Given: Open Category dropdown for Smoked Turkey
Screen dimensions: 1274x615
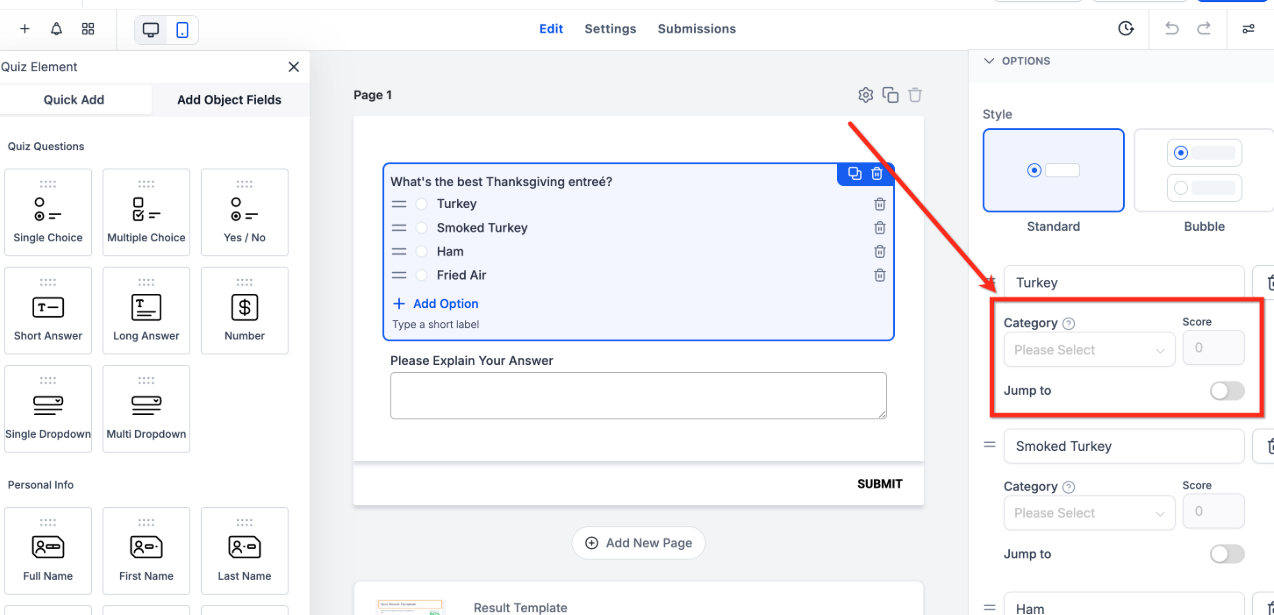Looking at the screenshot, I should click(x=1089, y=513).
